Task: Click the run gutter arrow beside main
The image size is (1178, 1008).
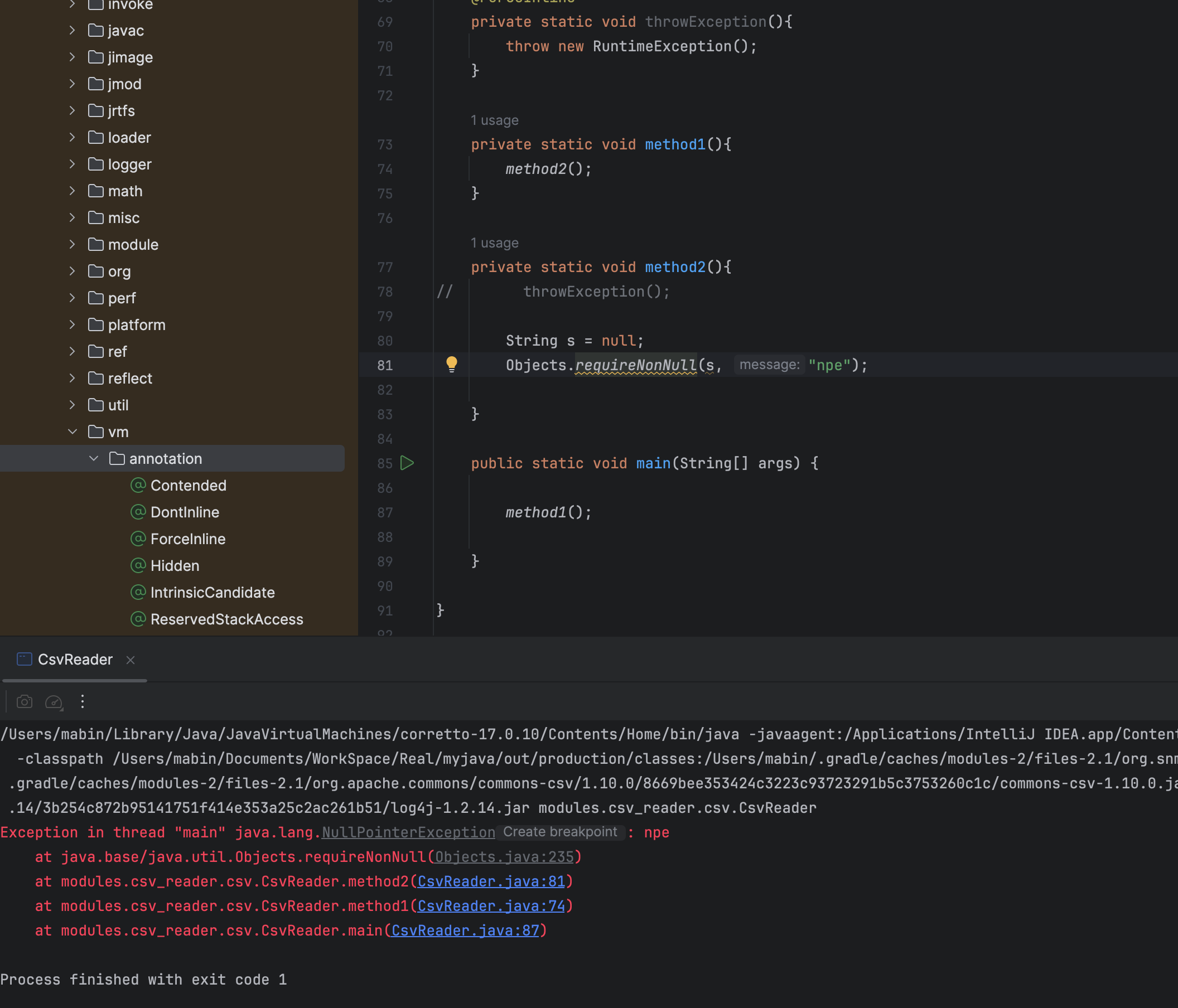Action: tap(407, 463)
